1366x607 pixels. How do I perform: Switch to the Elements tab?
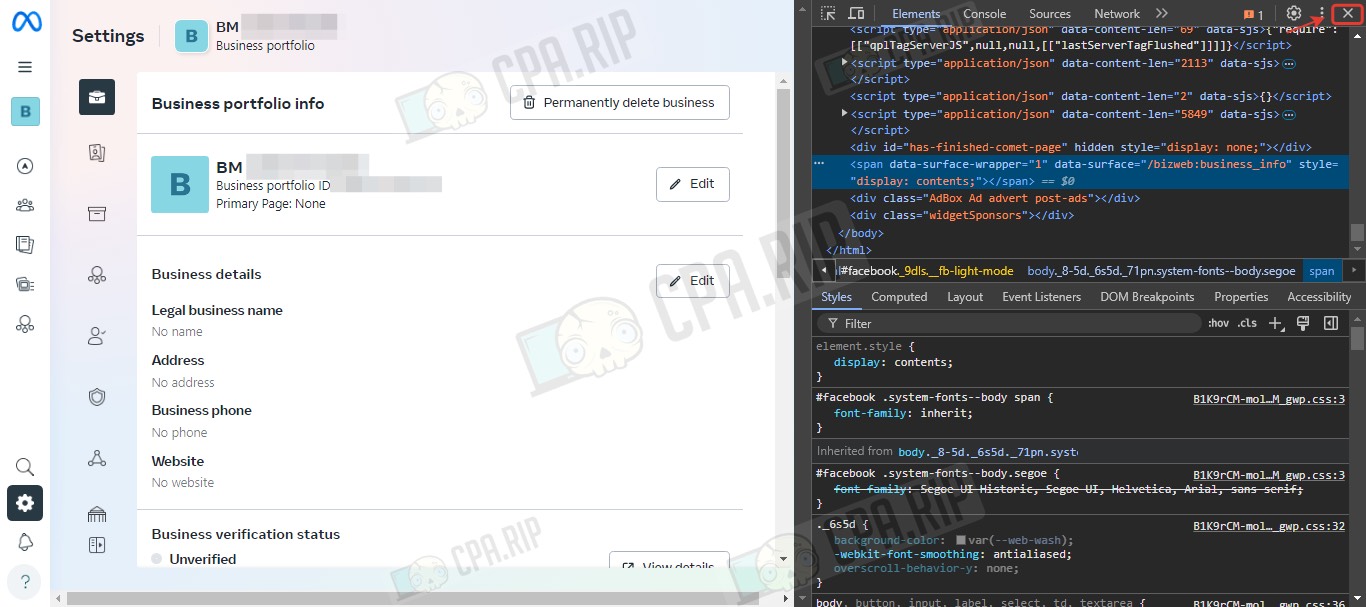(x=916, y=14)
